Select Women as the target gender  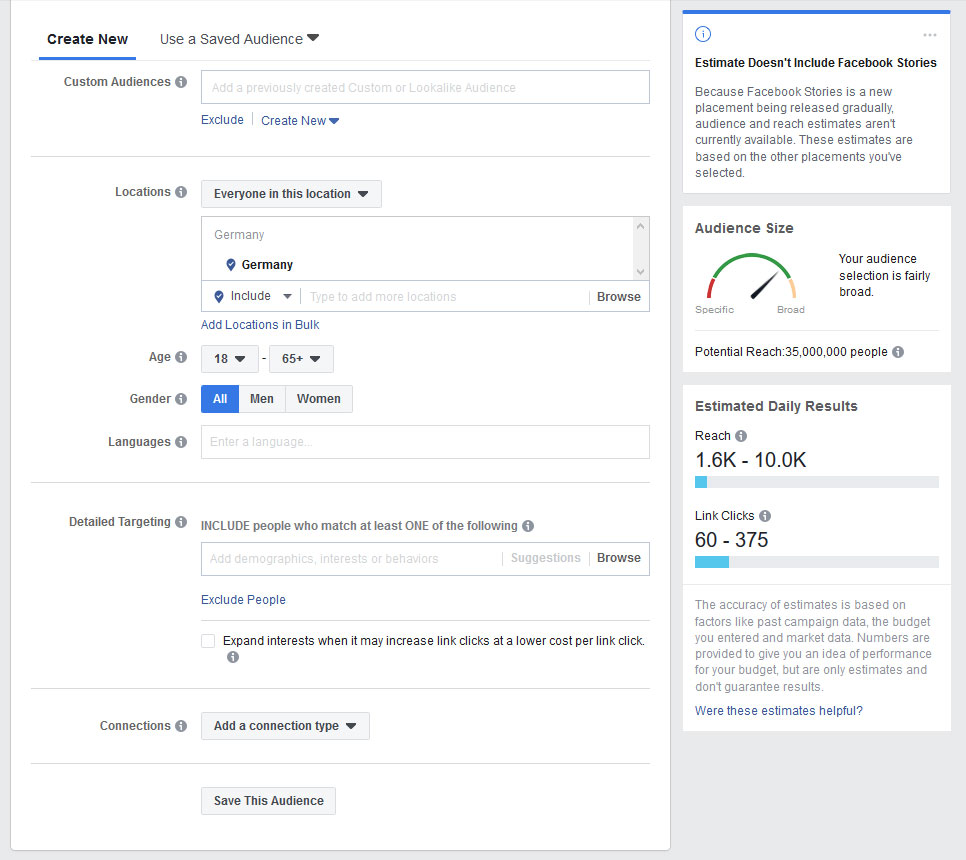coord(318,399)
